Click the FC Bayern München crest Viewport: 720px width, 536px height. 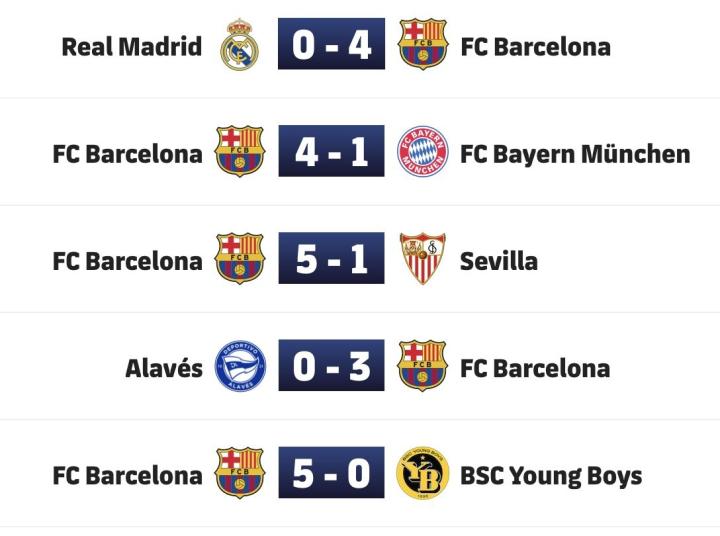(422, 153)
